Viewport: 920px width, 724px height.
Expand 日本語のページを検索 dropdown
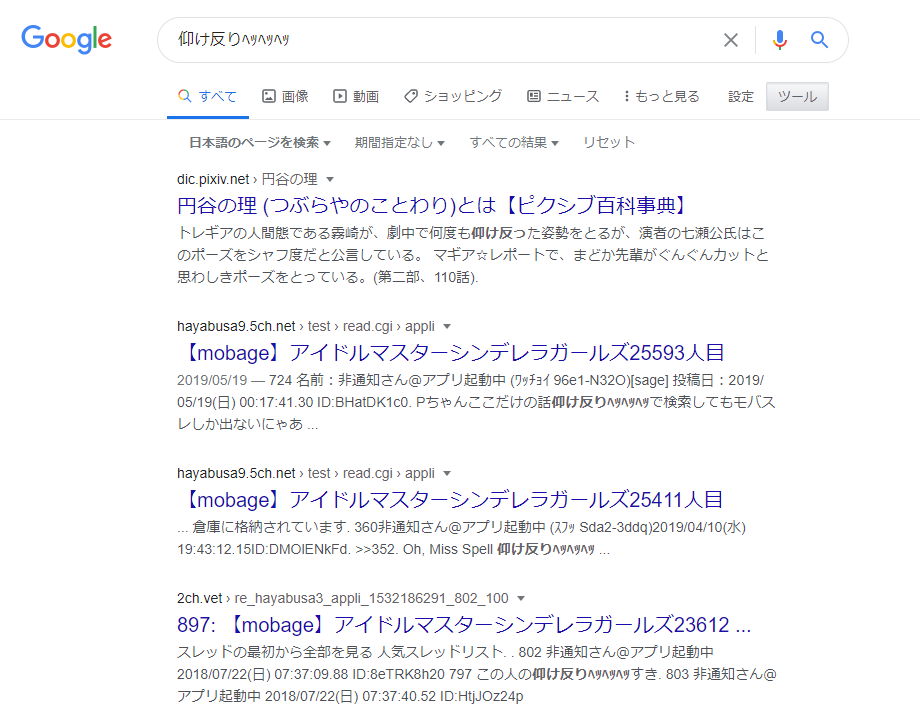[x=260, y=143]
